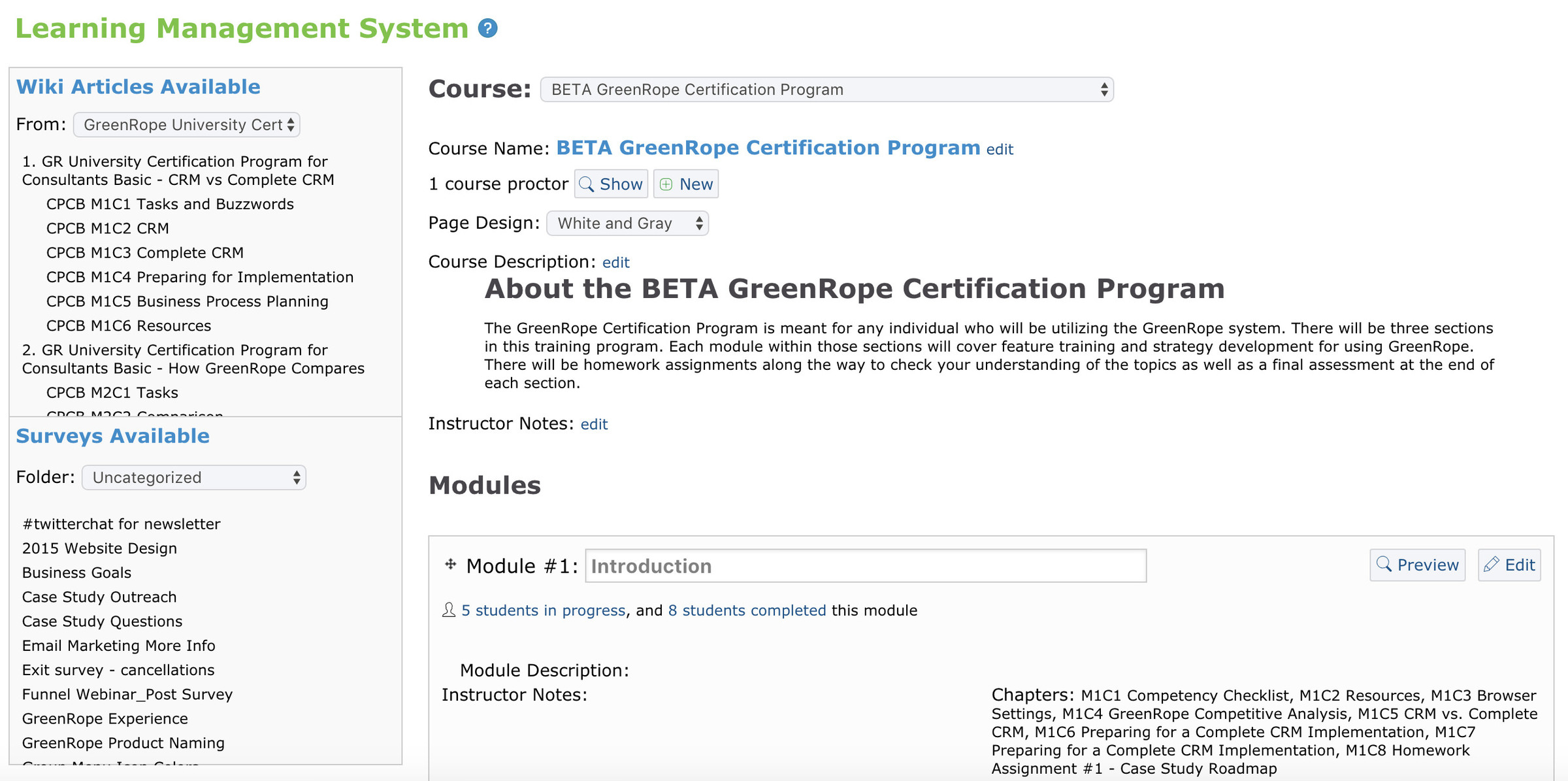
Task: Select the Email Marketing More Info survey
Action: coord(118,646)
